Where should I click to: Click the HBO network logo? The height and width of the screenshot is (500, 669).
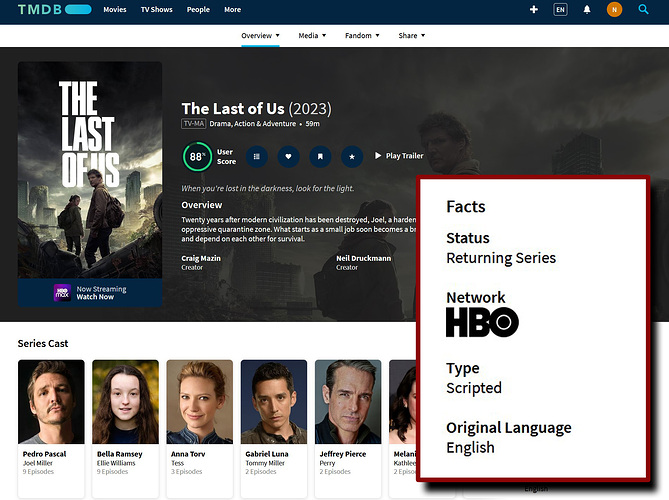pyautogui.click(x=482, y=322)
